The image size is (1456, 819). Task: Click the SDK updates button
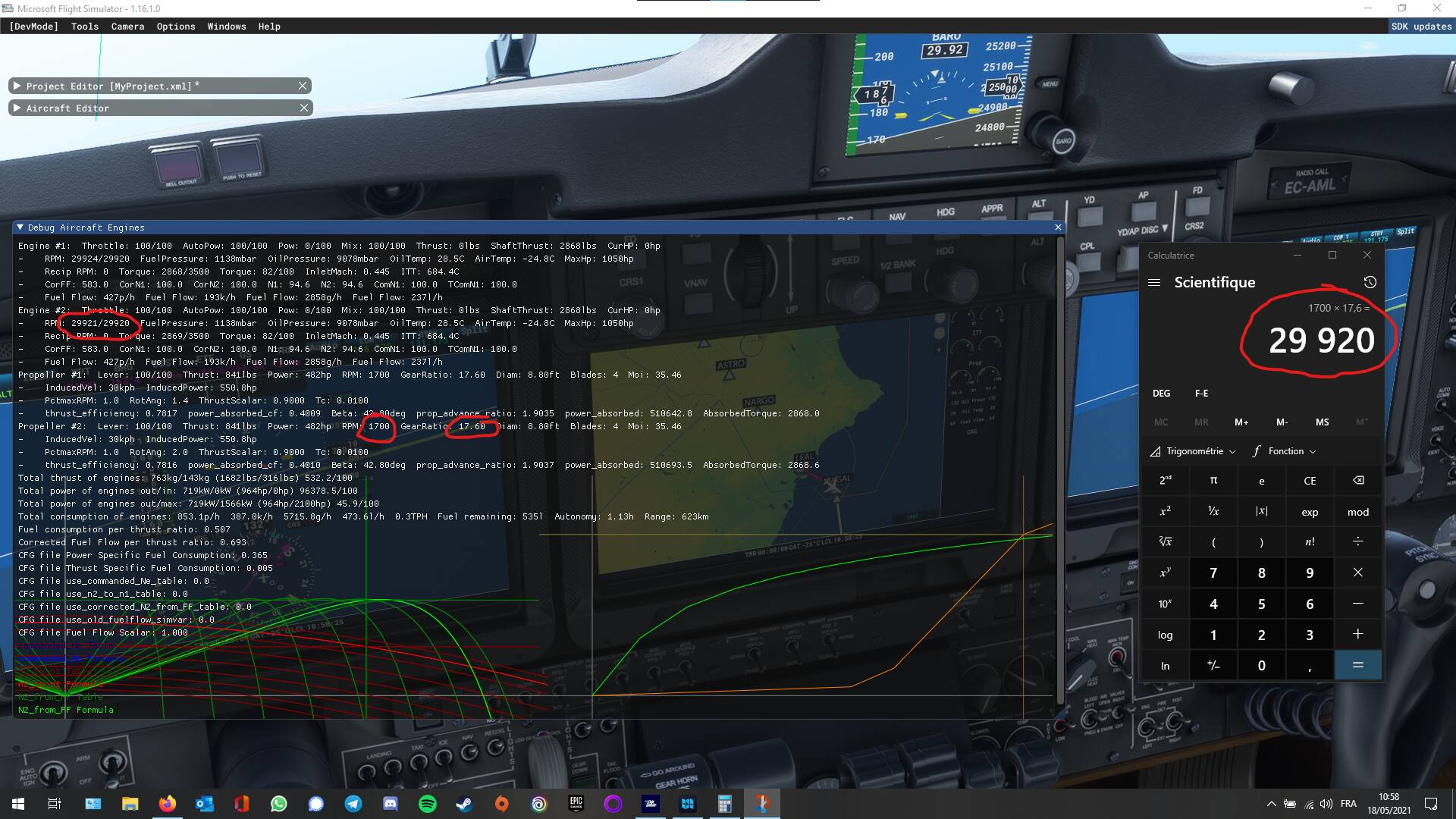[x=1421, y=27]
